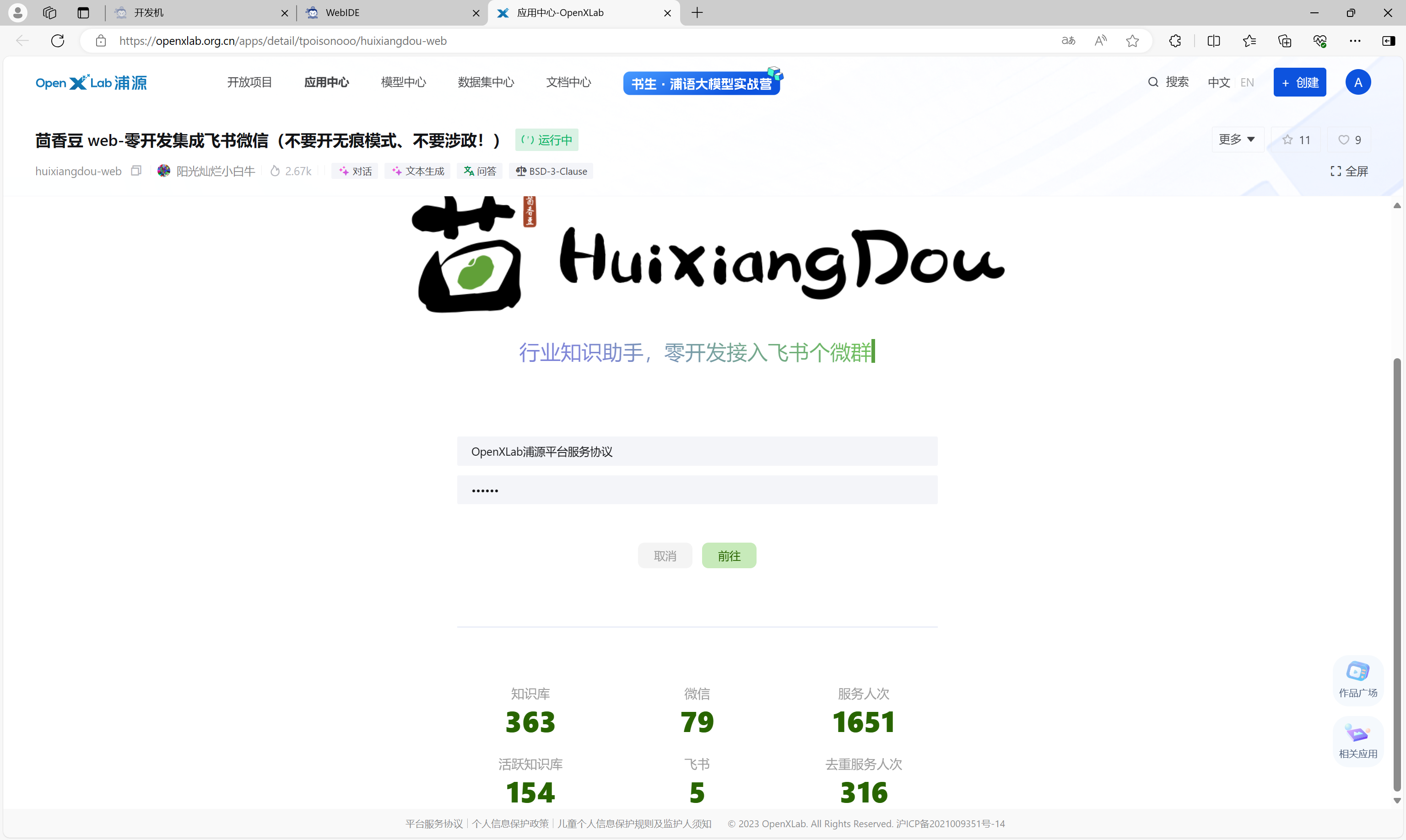1406x840 pixels.
Task: Click the 问答 tag
Action: click(x=480, y=171)
